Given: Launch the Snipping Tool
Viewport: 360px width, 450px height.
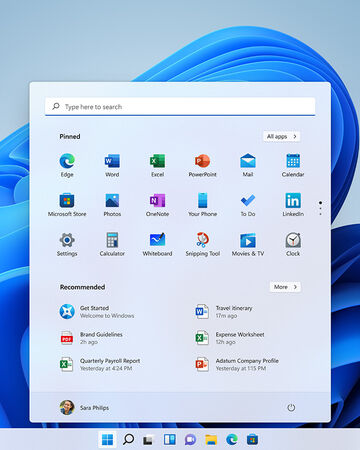Looking at the screenshot, I should (203, 244).
